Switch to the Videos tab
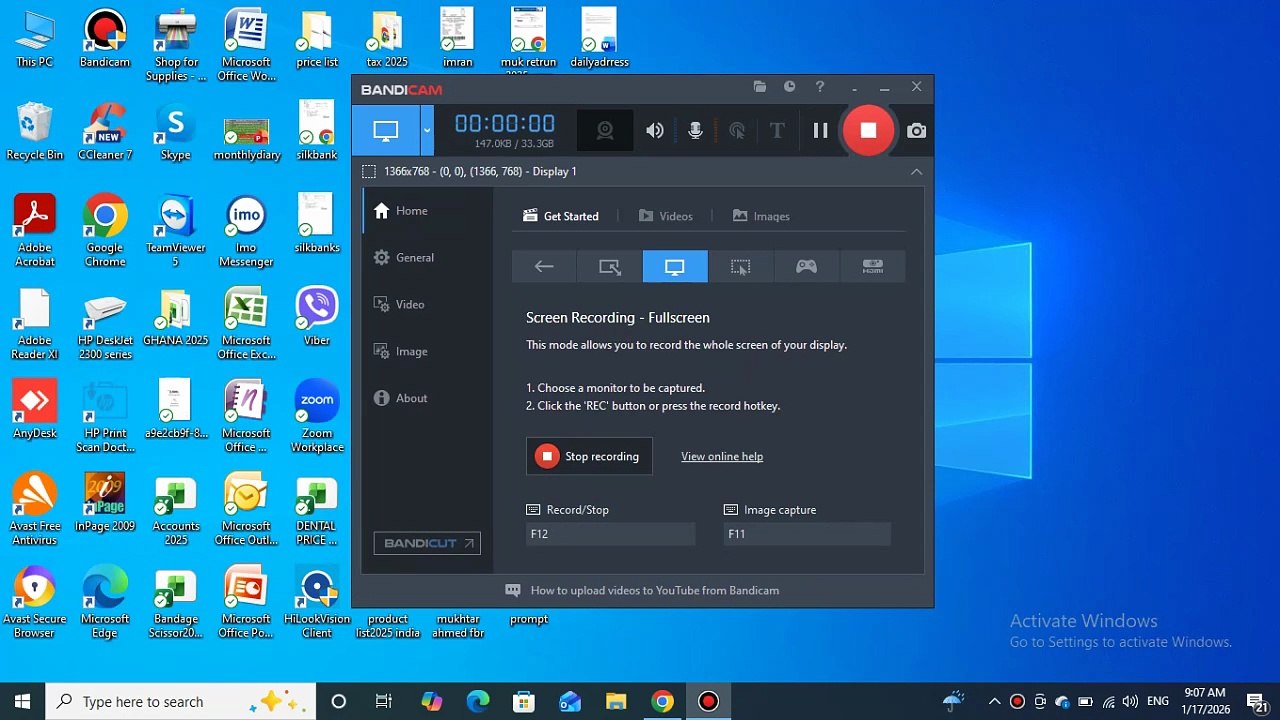Screen dimensions: 1280x720 [x=666, y=216]
